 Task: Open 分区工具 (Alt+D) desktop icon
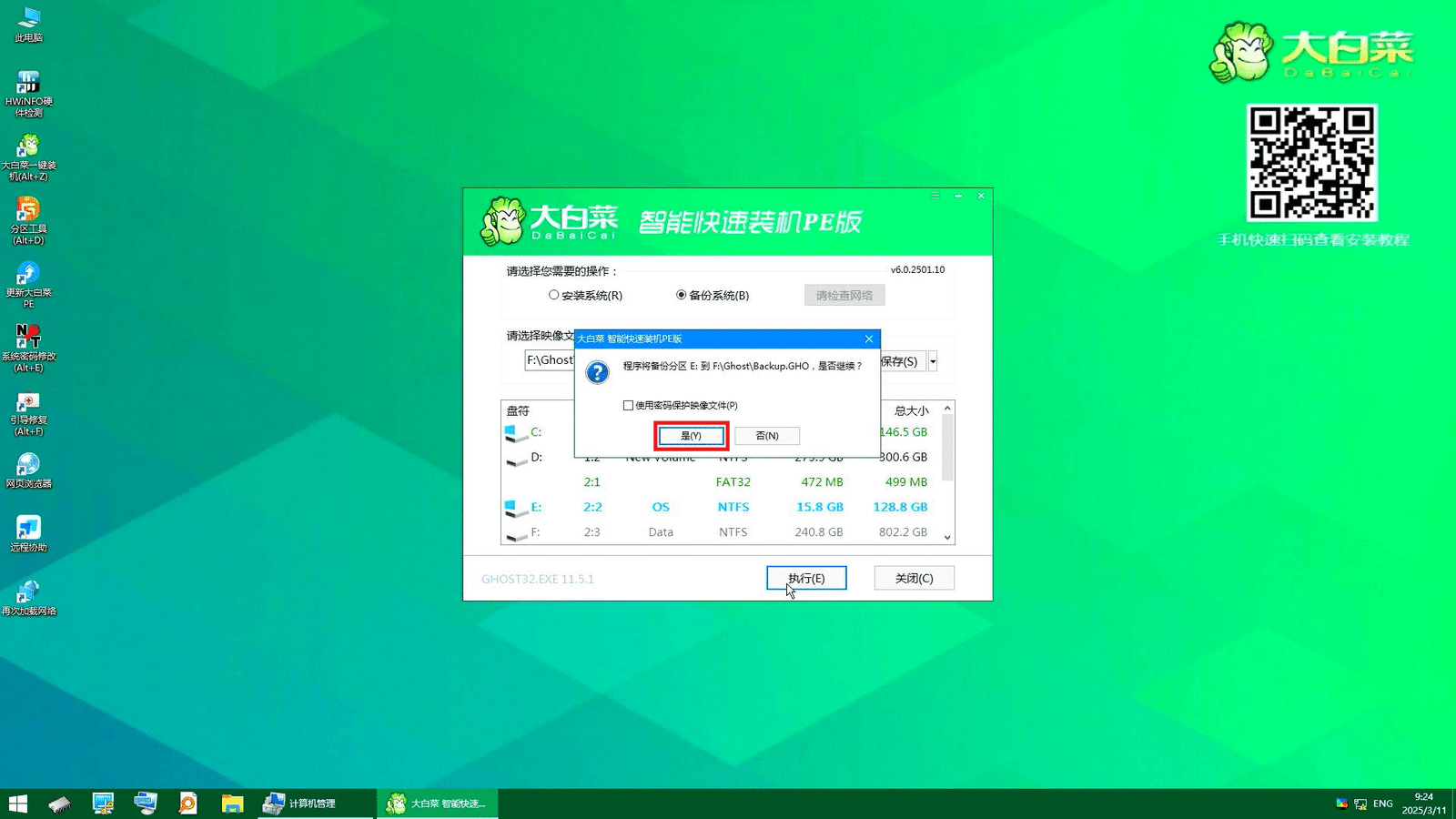pyautogui.click(x=28, y=221)
